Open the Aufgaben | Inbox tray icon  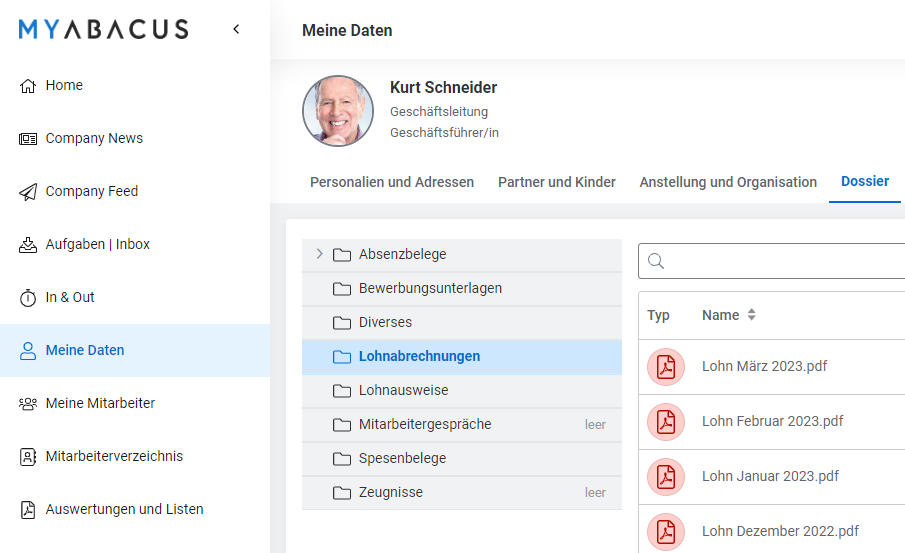pyautogui.click(x=28, y=245)
